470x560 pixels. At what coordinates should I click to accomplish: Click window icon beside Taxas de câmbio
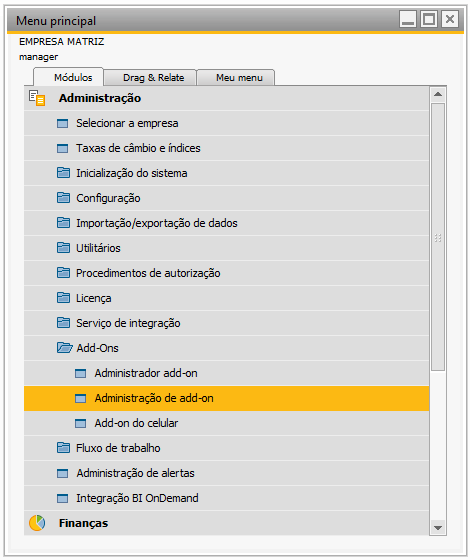pyautogui.click(x=62, y=149)
